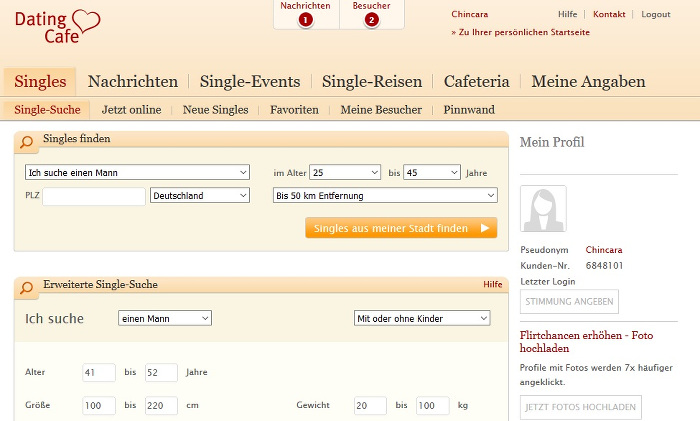Click JETZT FOTOS HOCHLADEN button

(x=581, y=407)
